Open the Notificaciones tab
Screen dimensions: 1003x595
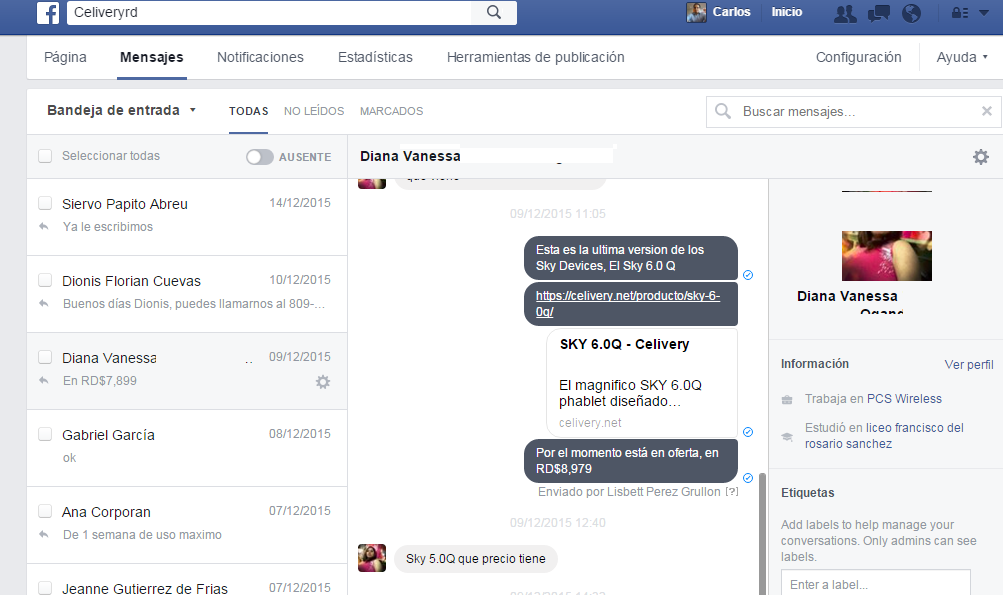pos(260,57)
